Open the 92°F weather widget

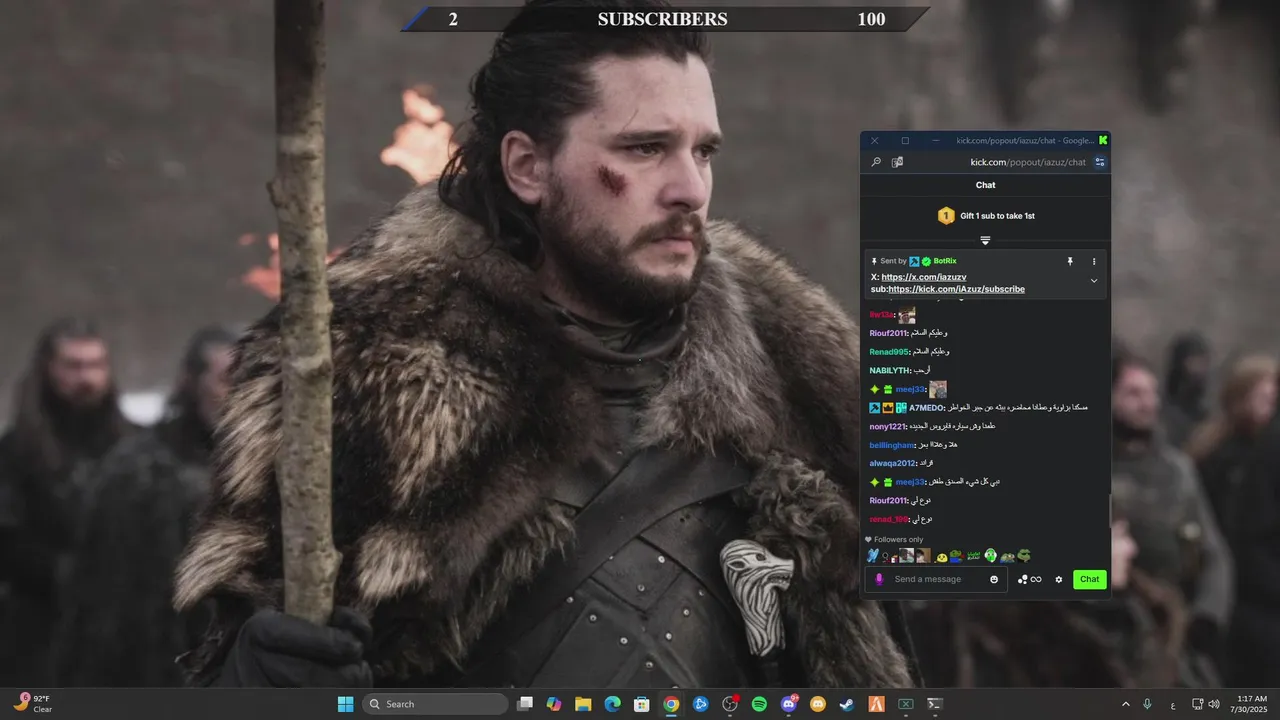click(x=33, y=704)
